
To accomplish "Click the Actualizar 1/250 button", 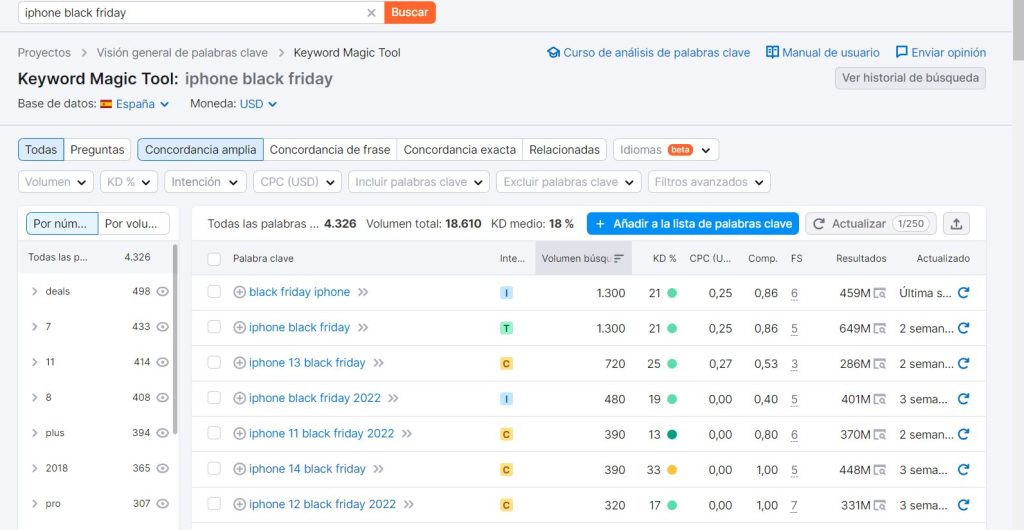I will 871,224.
